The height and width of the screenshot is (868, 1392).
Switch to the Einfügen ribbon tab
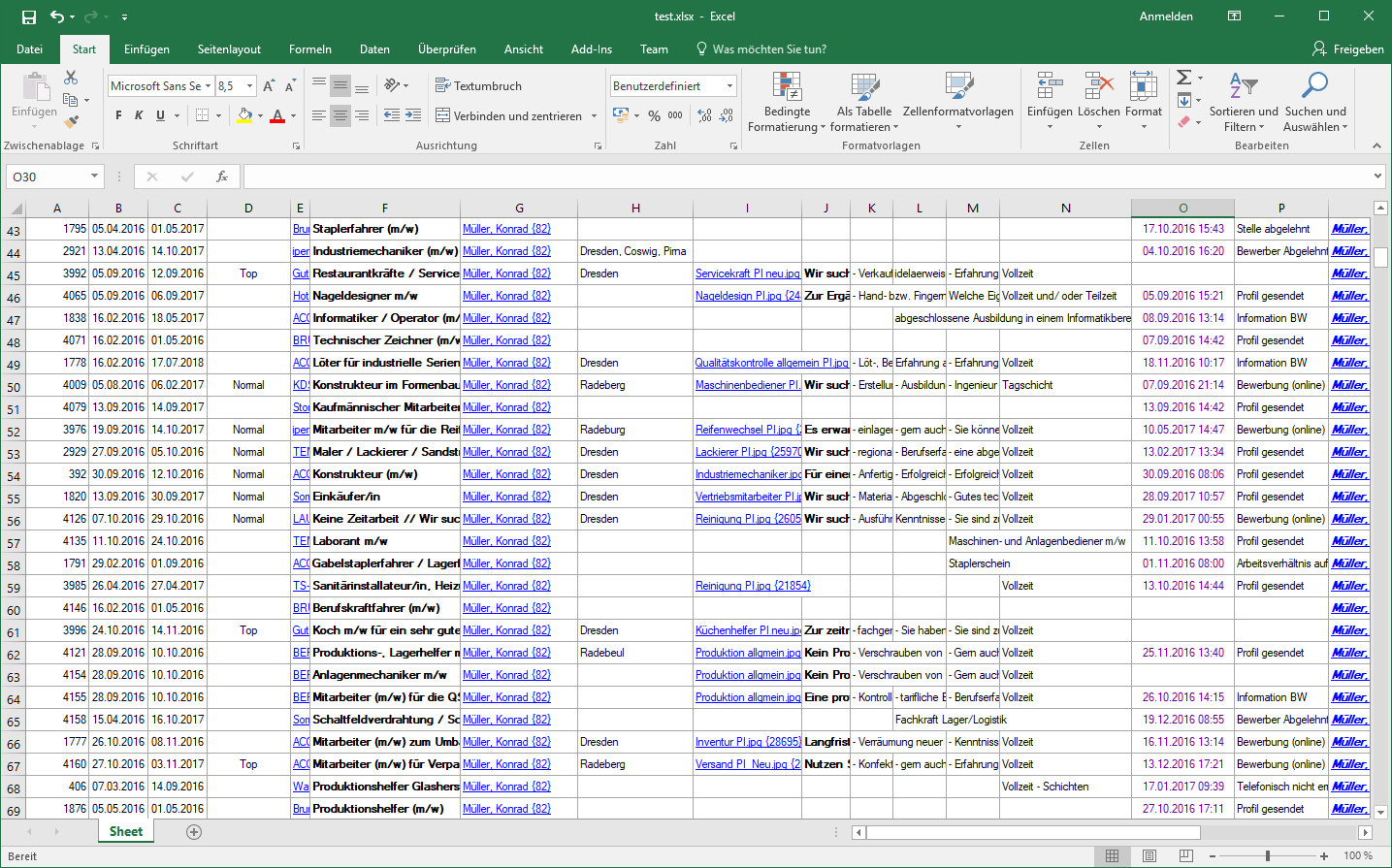click(x=146, y=49)
